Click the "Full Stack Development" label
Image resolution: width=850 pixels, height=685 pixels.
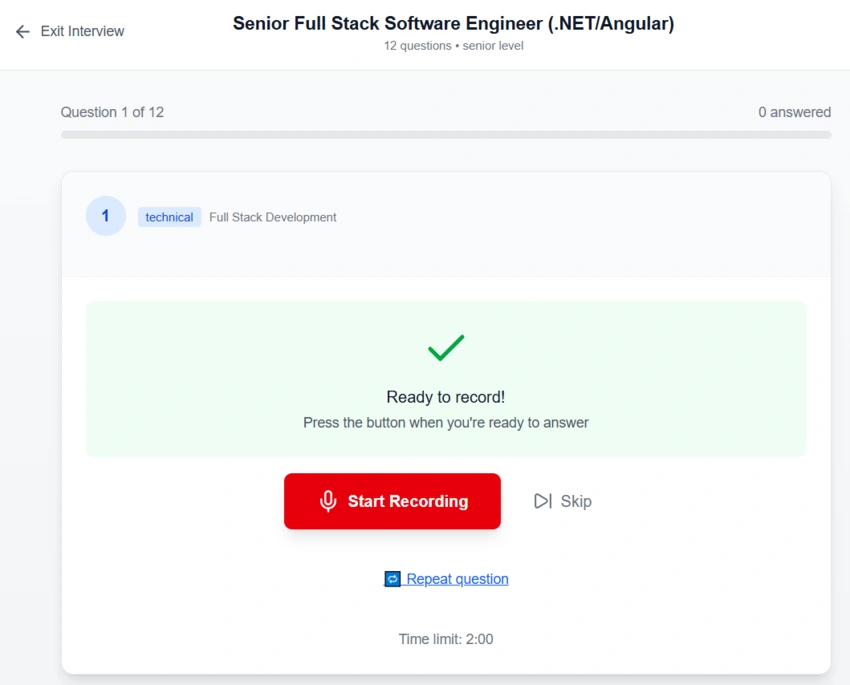pyautogui.click(x=273, y=217)
